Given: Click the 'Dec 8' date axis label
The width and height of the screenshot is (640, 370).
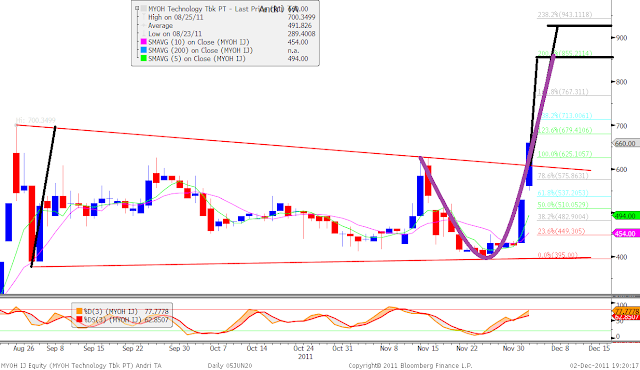Looking at the screenshot, I should pos(560,348).
